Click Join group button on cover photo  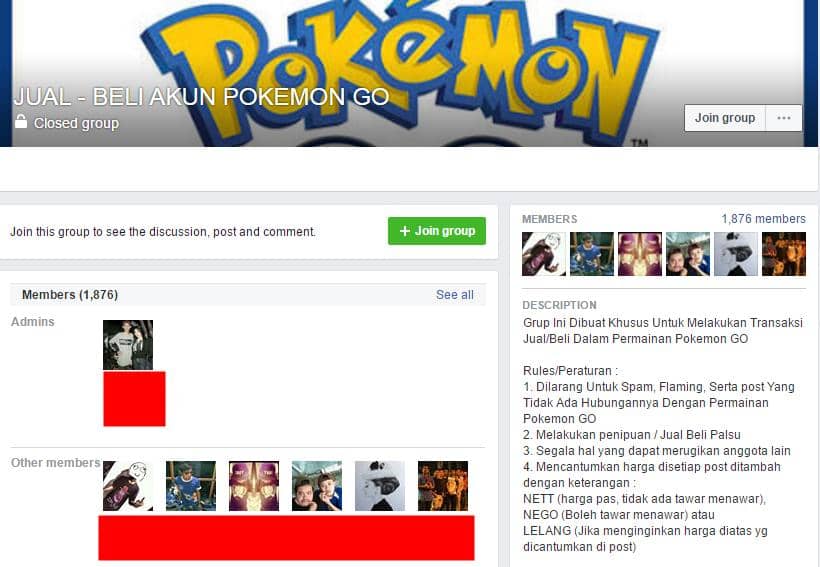[x=725, y=118]
